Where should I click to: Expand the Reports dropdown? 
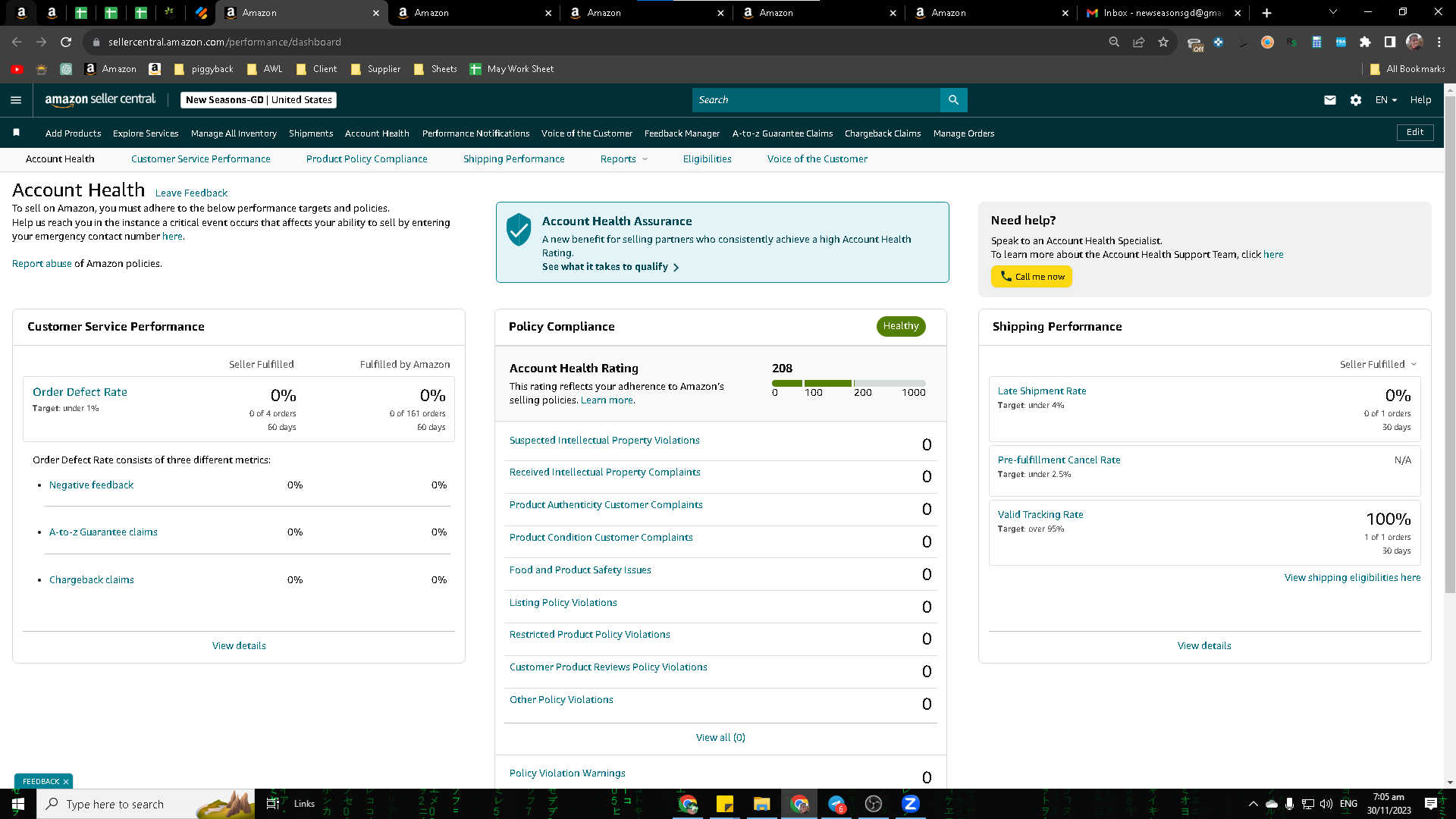click(624, 158)
